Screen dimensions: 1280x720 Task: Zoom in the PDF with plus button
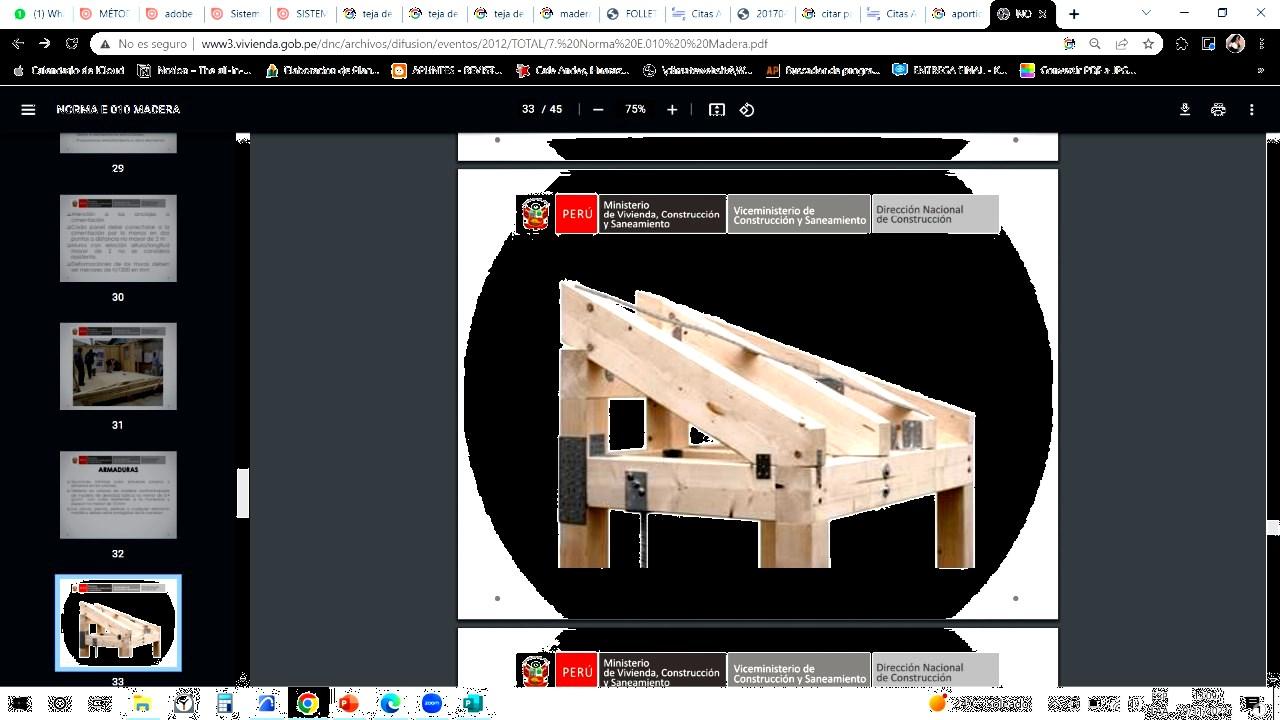click(x=672, y=110)
